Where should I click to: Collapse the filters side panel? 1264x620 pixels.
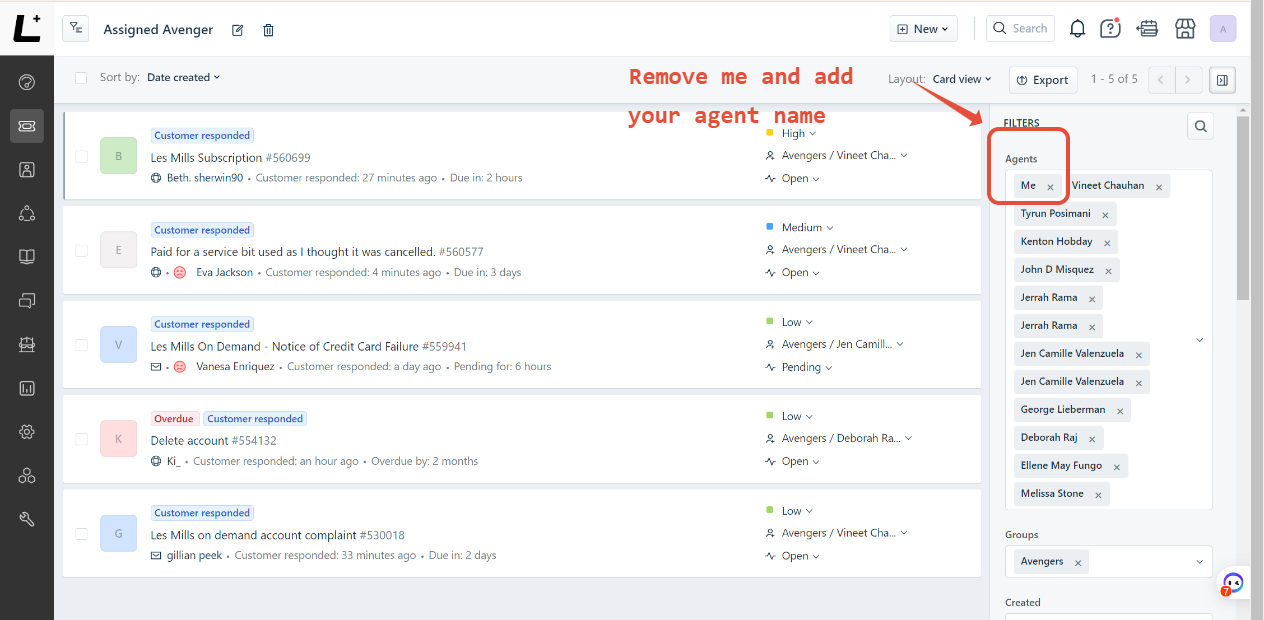click(1222, 80)
